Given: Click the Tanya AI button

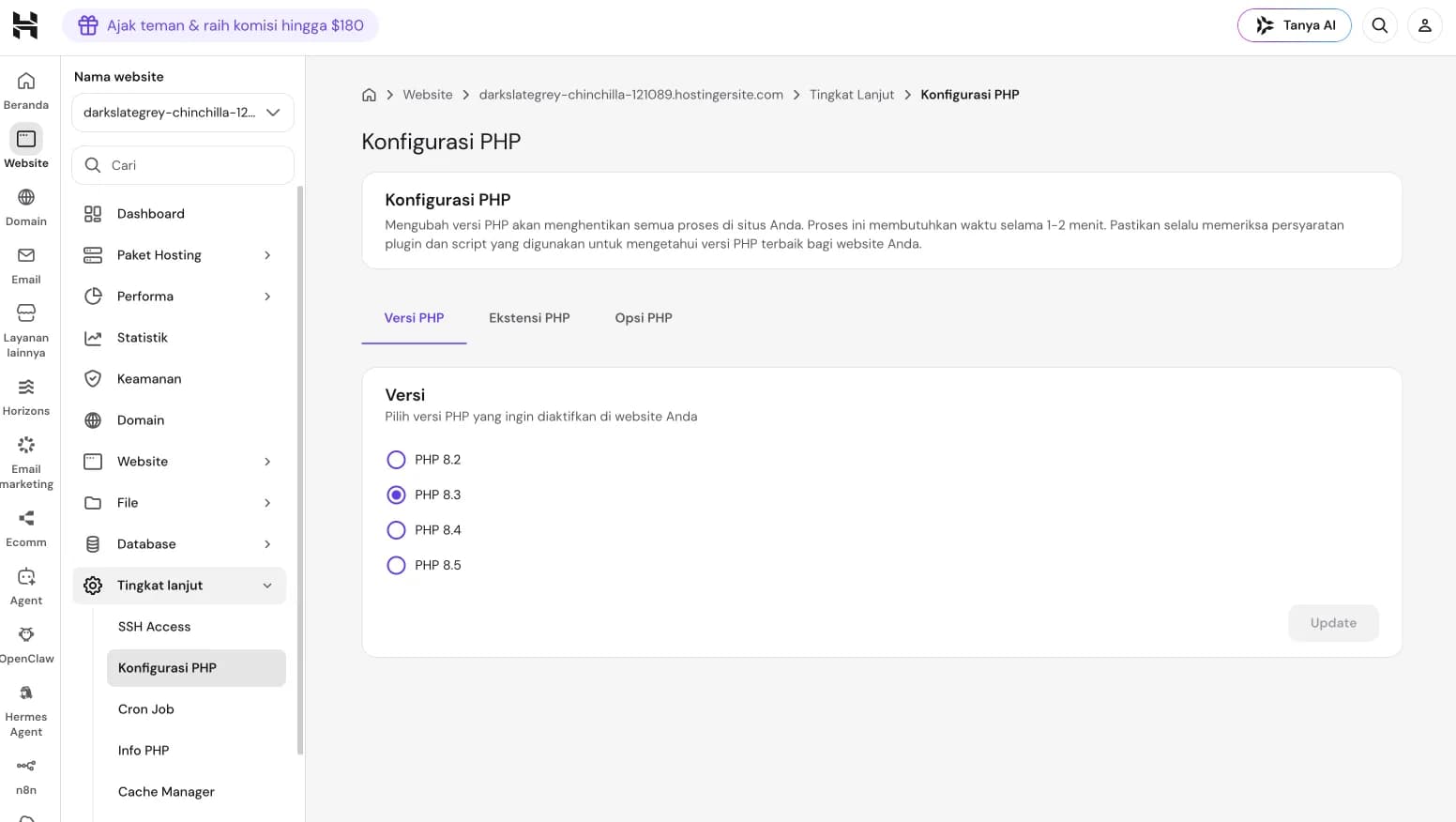Looking at the screenshot, I should coord(1295,25).
